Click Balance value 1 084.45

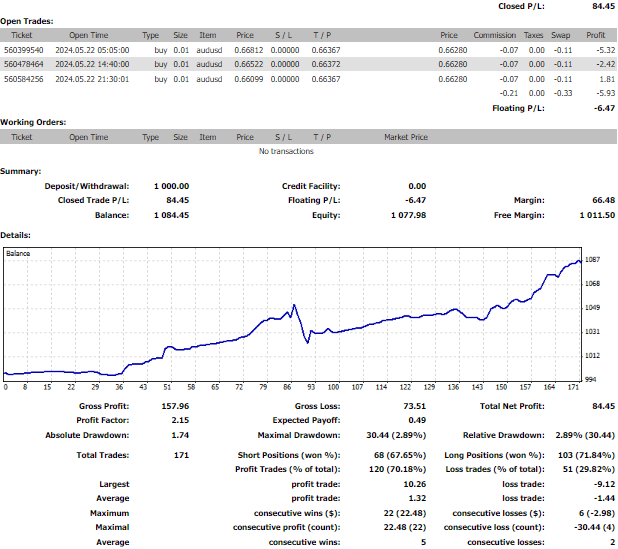coord(171,215)
